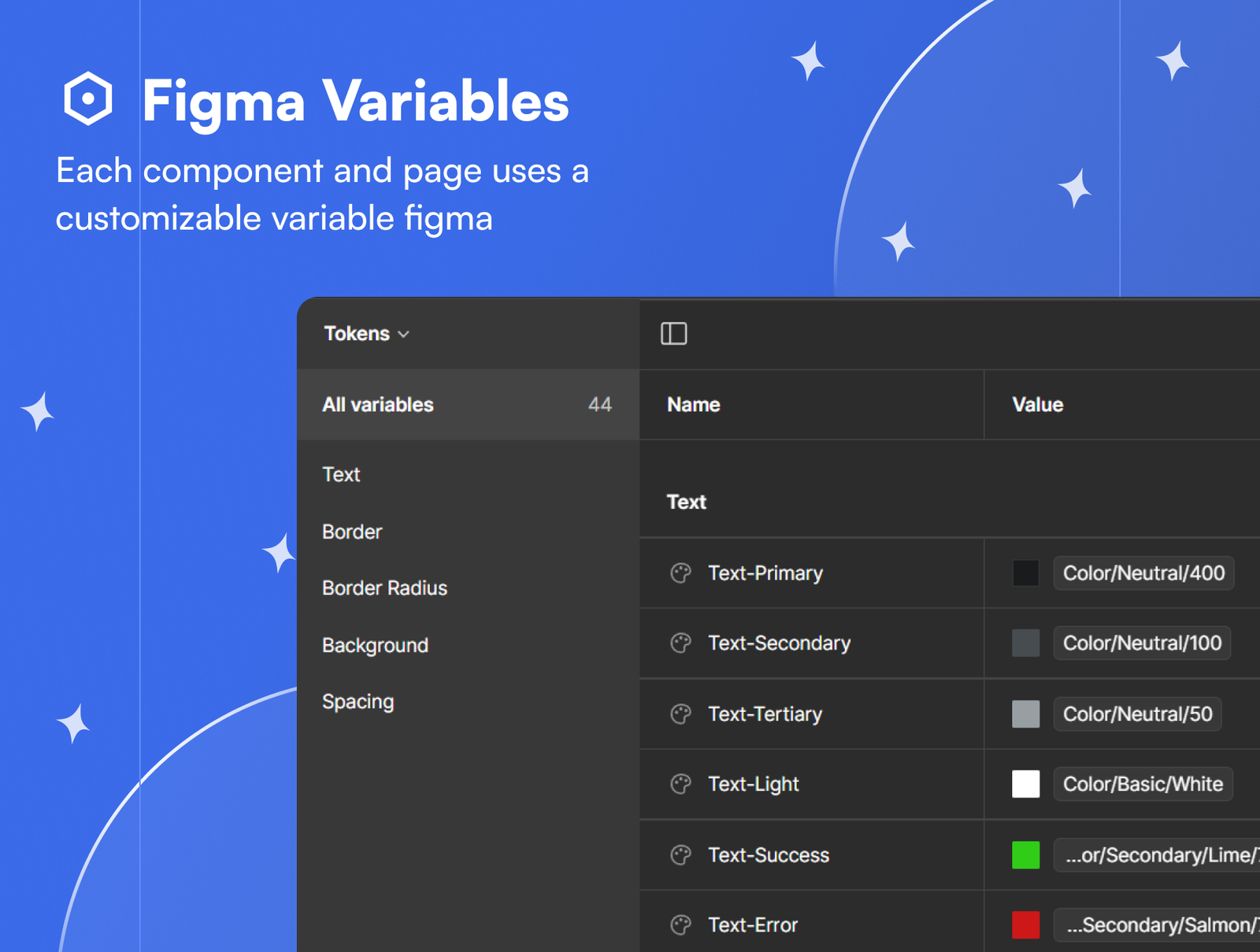Go to the Spacing variable group
This screenshot has width=1260, height=952.
coord(358,702)
